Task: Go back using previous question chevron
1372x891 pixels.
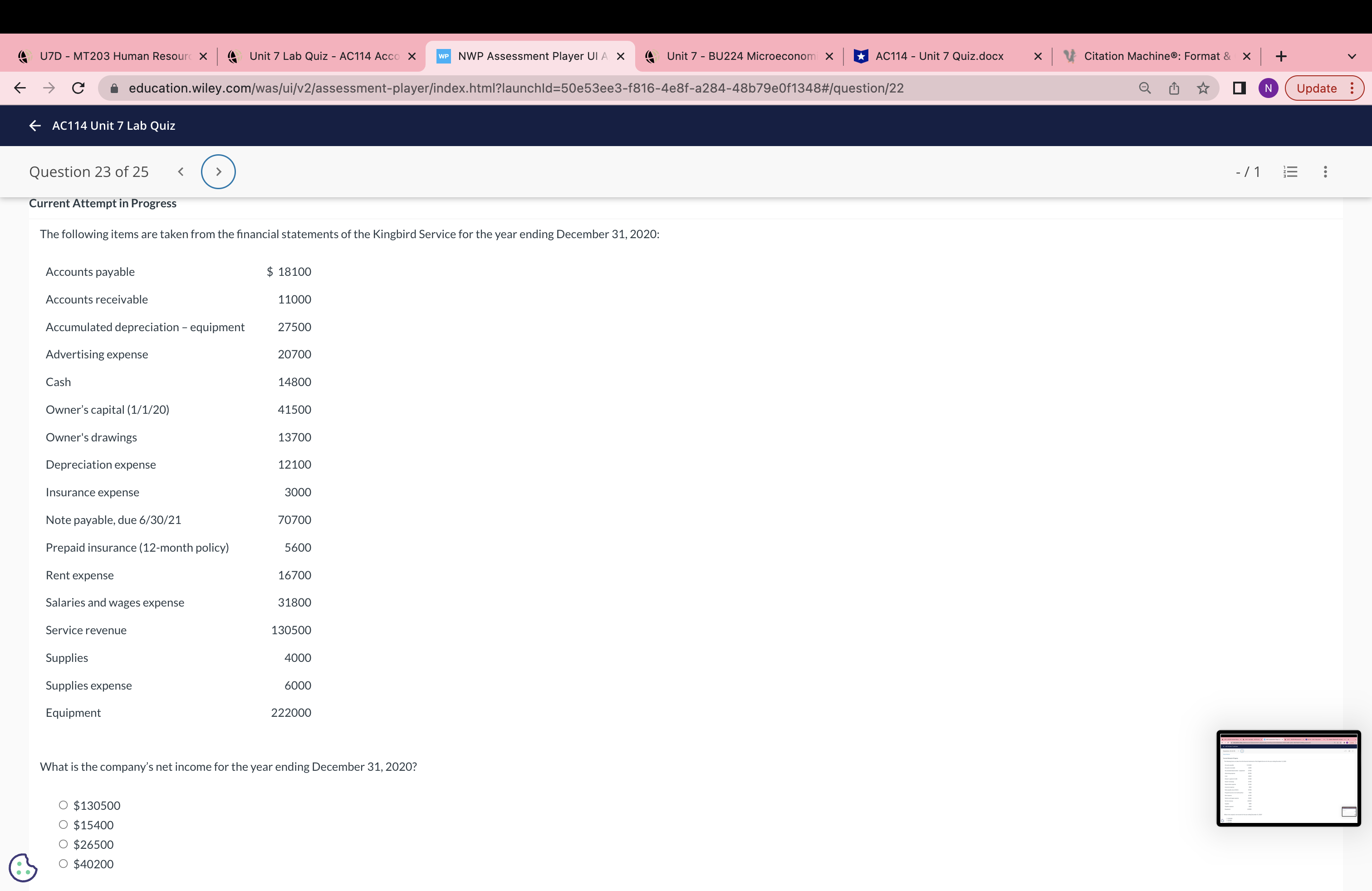Action: (180, 171)
